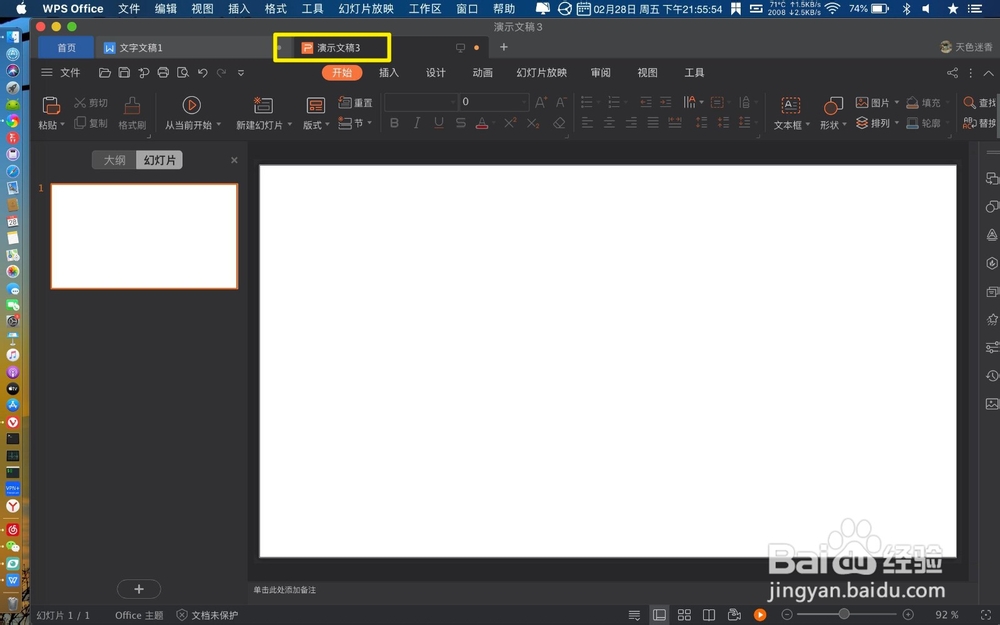Click the Increase Font Size icon
The height and width of the screenshot is (625, 1000).
541,102
